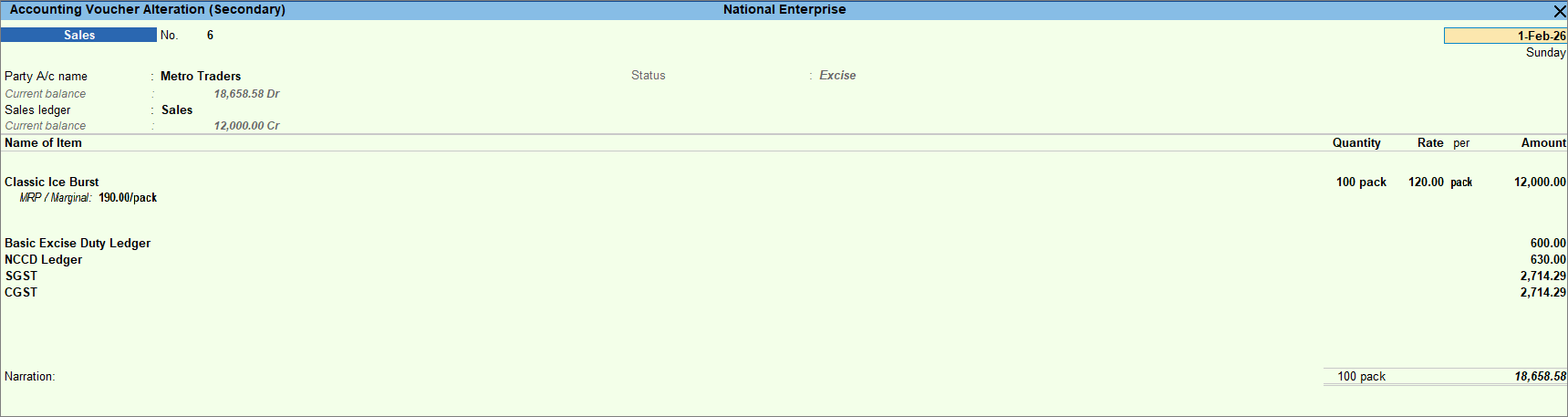1568x417 pixels.
Task: Select the Classic Ice Burst item
Action: point(52,182)
